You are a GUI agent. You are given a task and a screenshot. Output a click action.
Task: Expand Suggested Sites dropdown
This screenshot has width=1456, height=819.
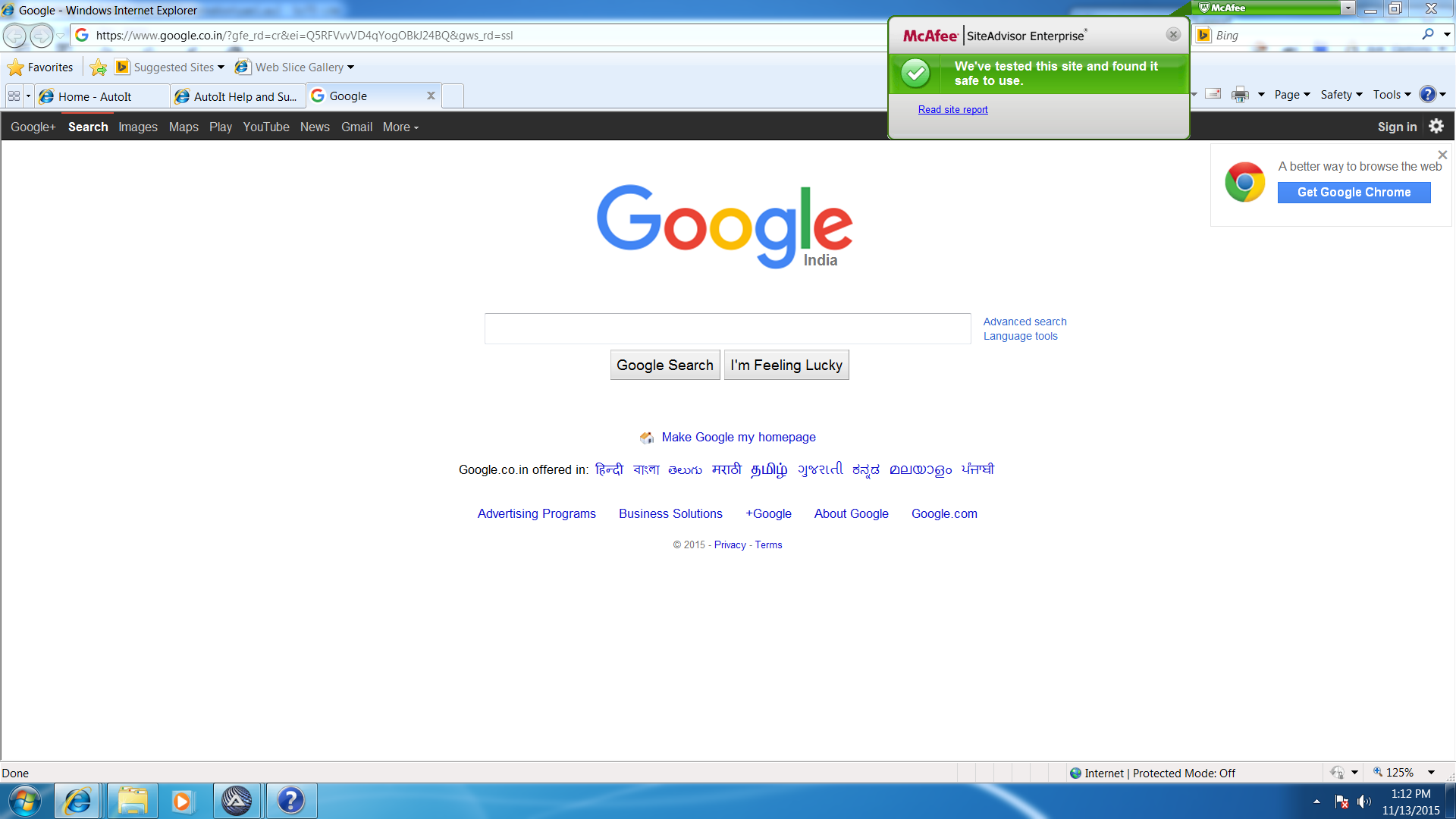[x=221, y=67]
